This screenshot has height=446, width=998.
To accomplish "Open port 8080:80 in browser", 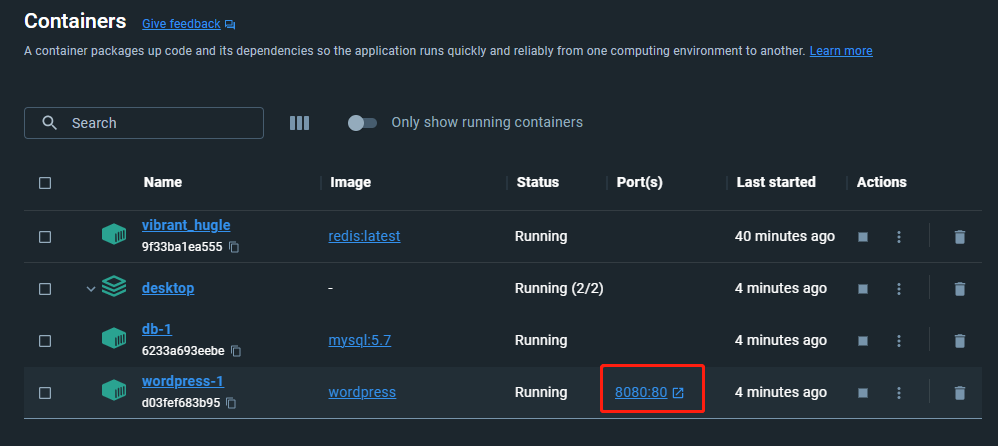I will click(x=641, y=393).
